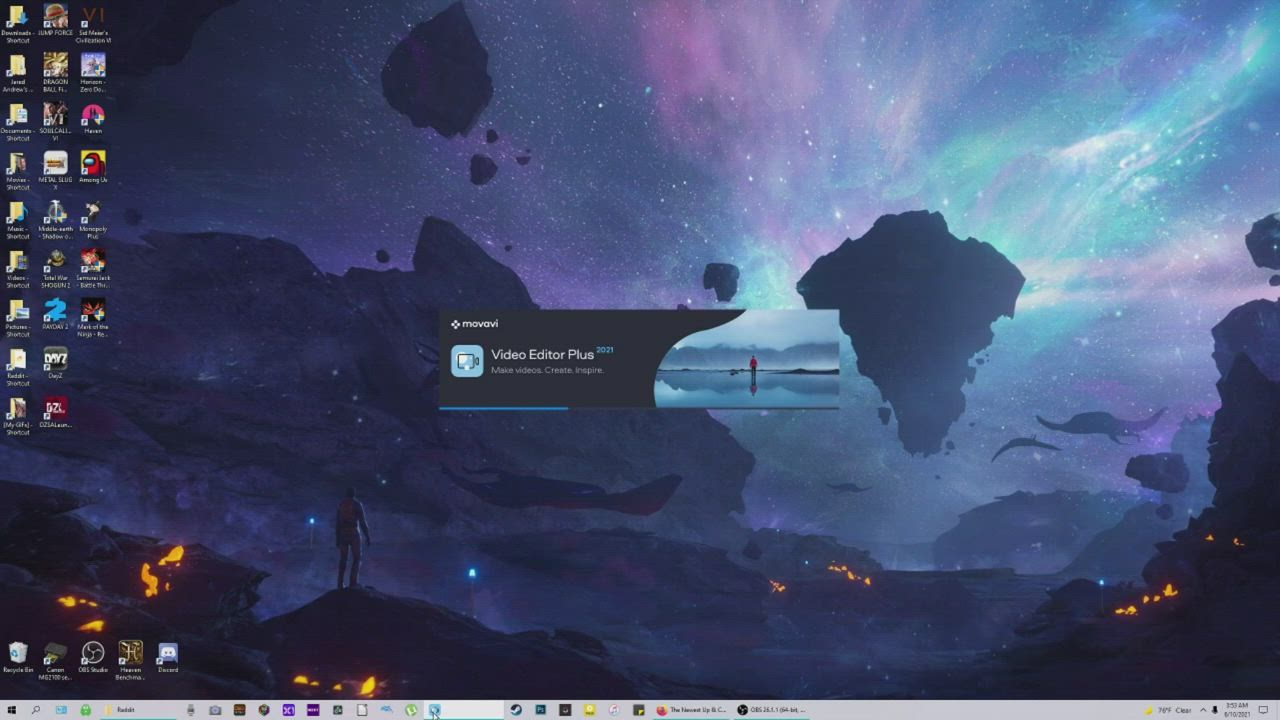
Task: Switch to the OBS 26.1.1 taskbar window
Action: pyautogui.click(x=770, y=710)
